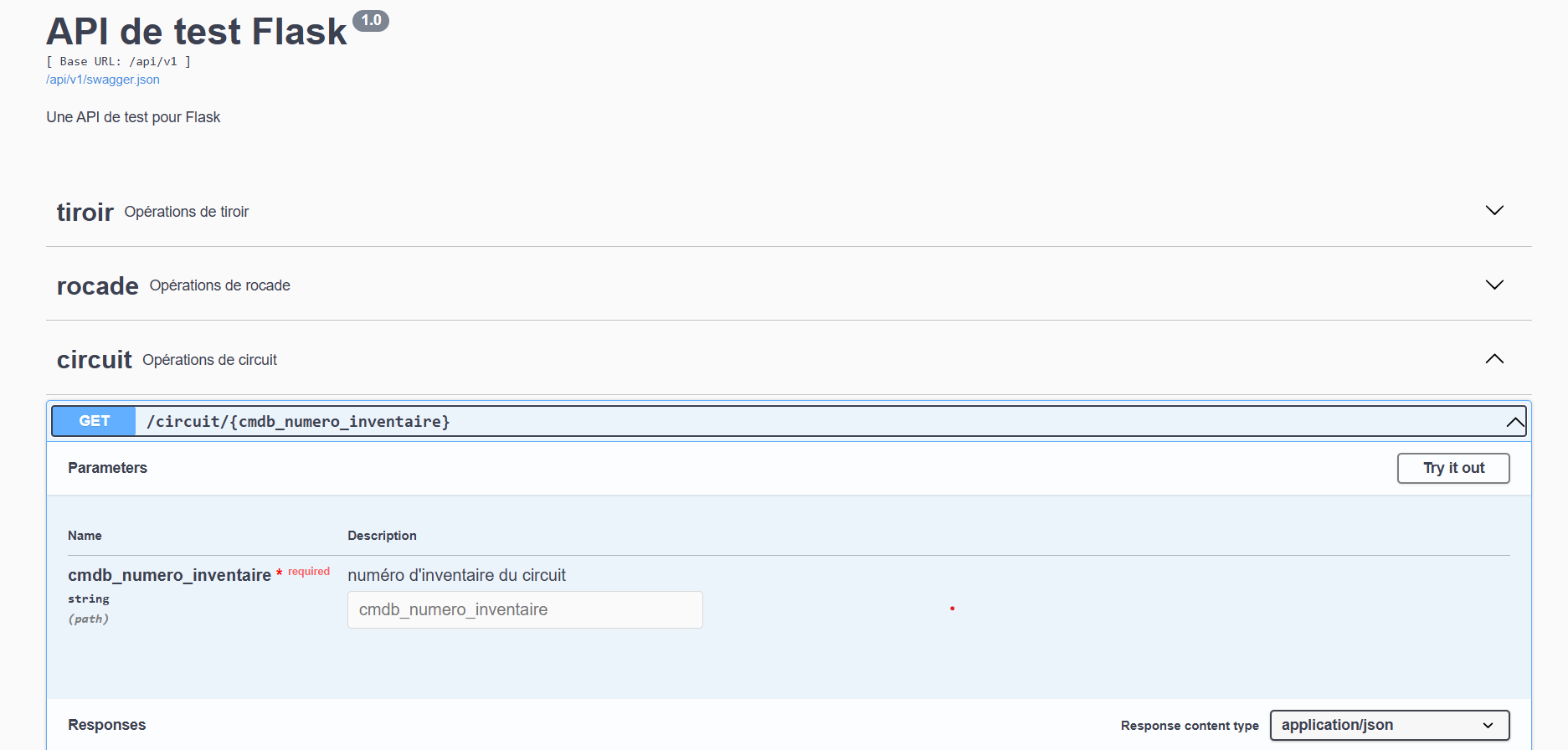The height and width of the screenshot is (750, 1568).
Task: Click the cmdb_numero_inventaire parameter name
Action: [169, 575]
